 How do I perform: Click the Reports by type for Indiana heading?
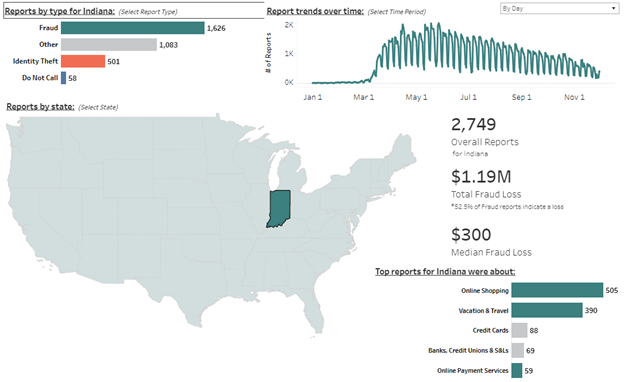[60, 11]
